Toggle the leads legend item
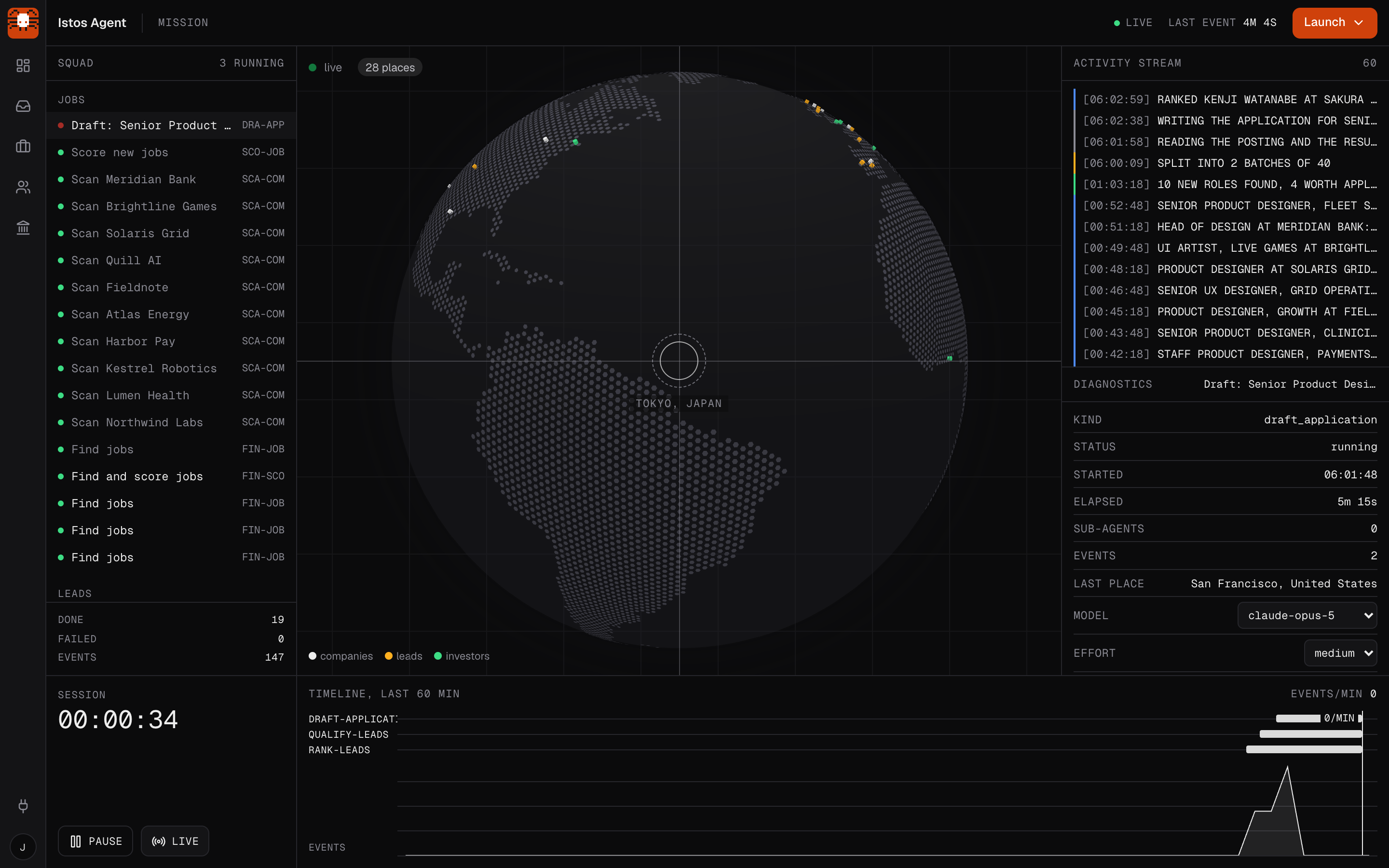Image resolution: width=1389 pixels, height=868 pixels. [x=404, y=656]
